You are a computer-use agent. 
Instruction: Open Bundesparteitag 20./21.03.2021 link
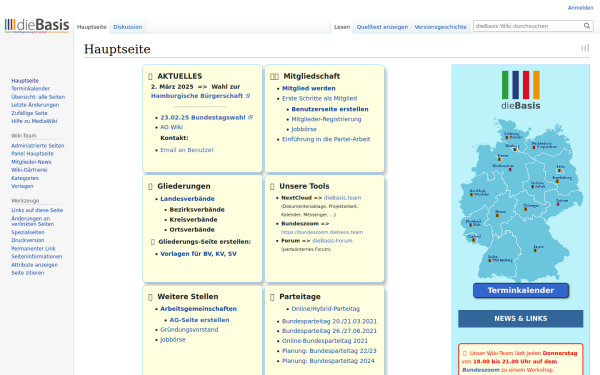tap(329, 321)
